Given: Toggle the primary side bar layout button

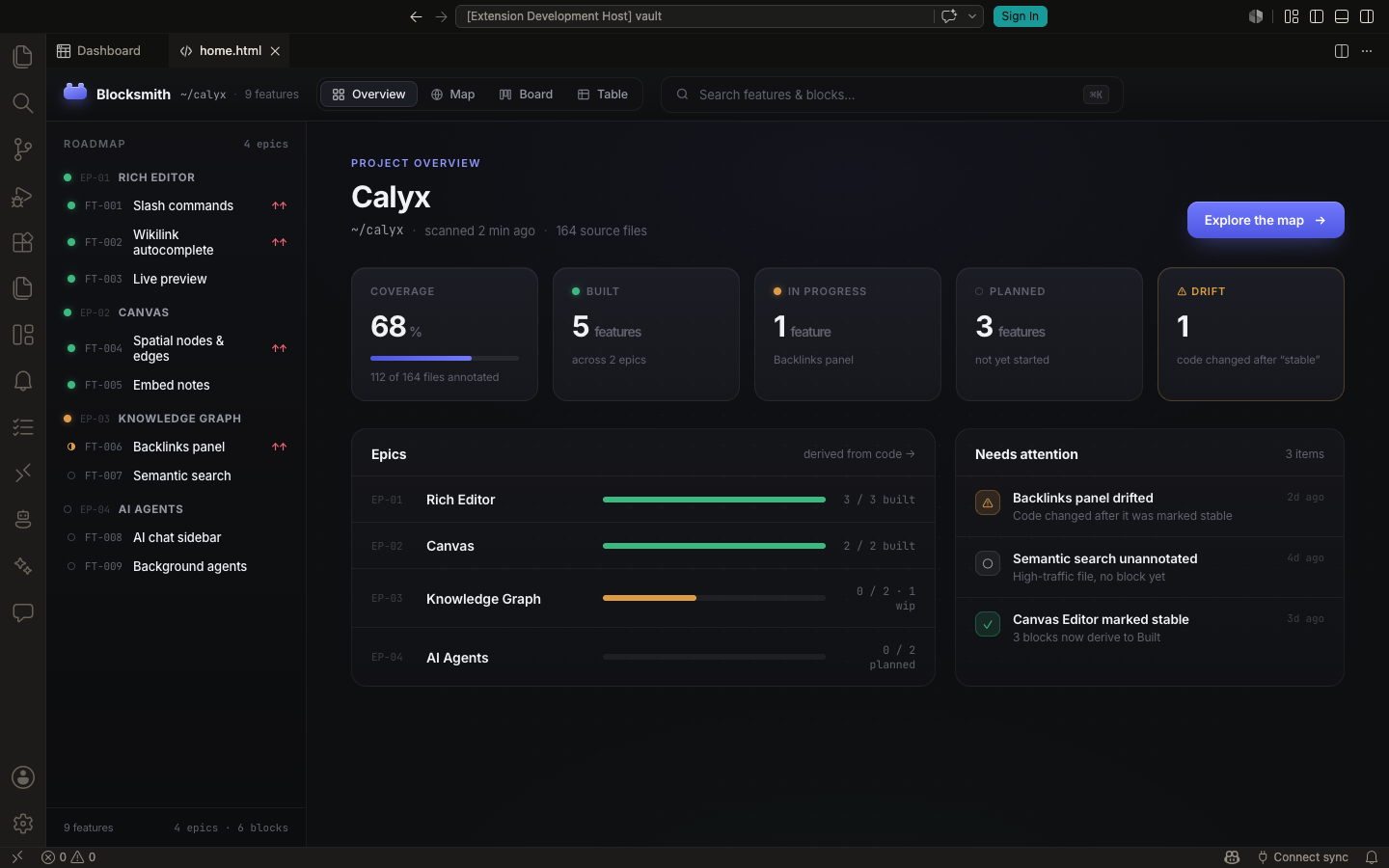Looking at the screenshot, I should (x=1317, y=16).
